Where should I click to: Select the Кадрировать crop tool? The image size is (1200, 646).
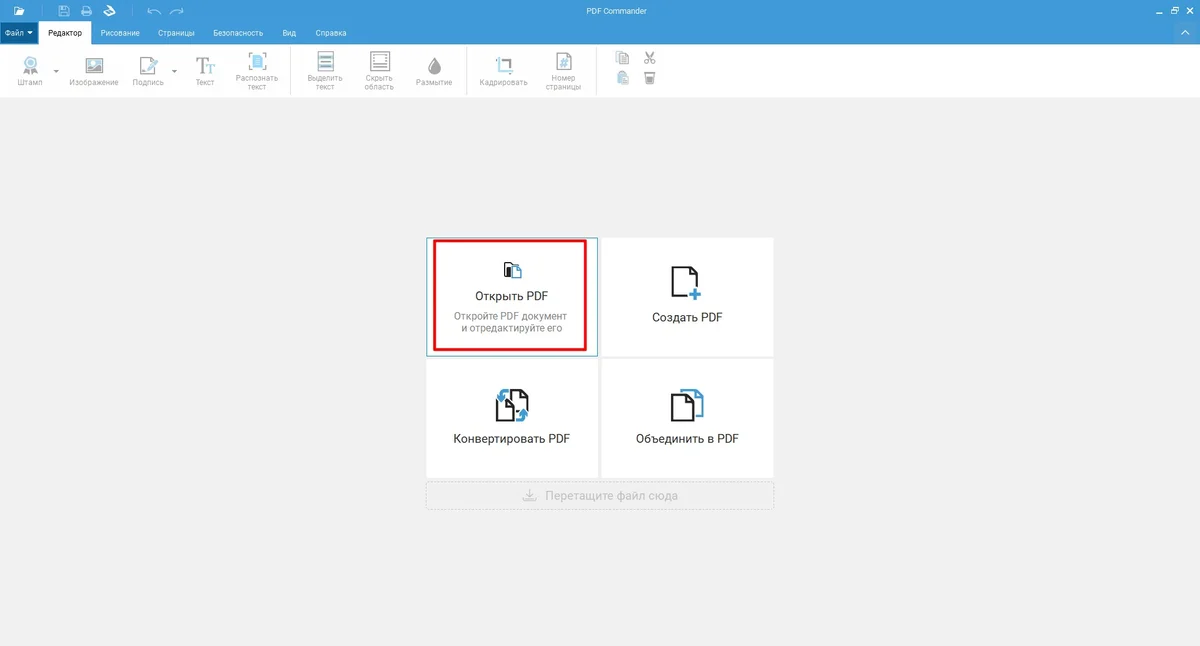coord(503,71)
